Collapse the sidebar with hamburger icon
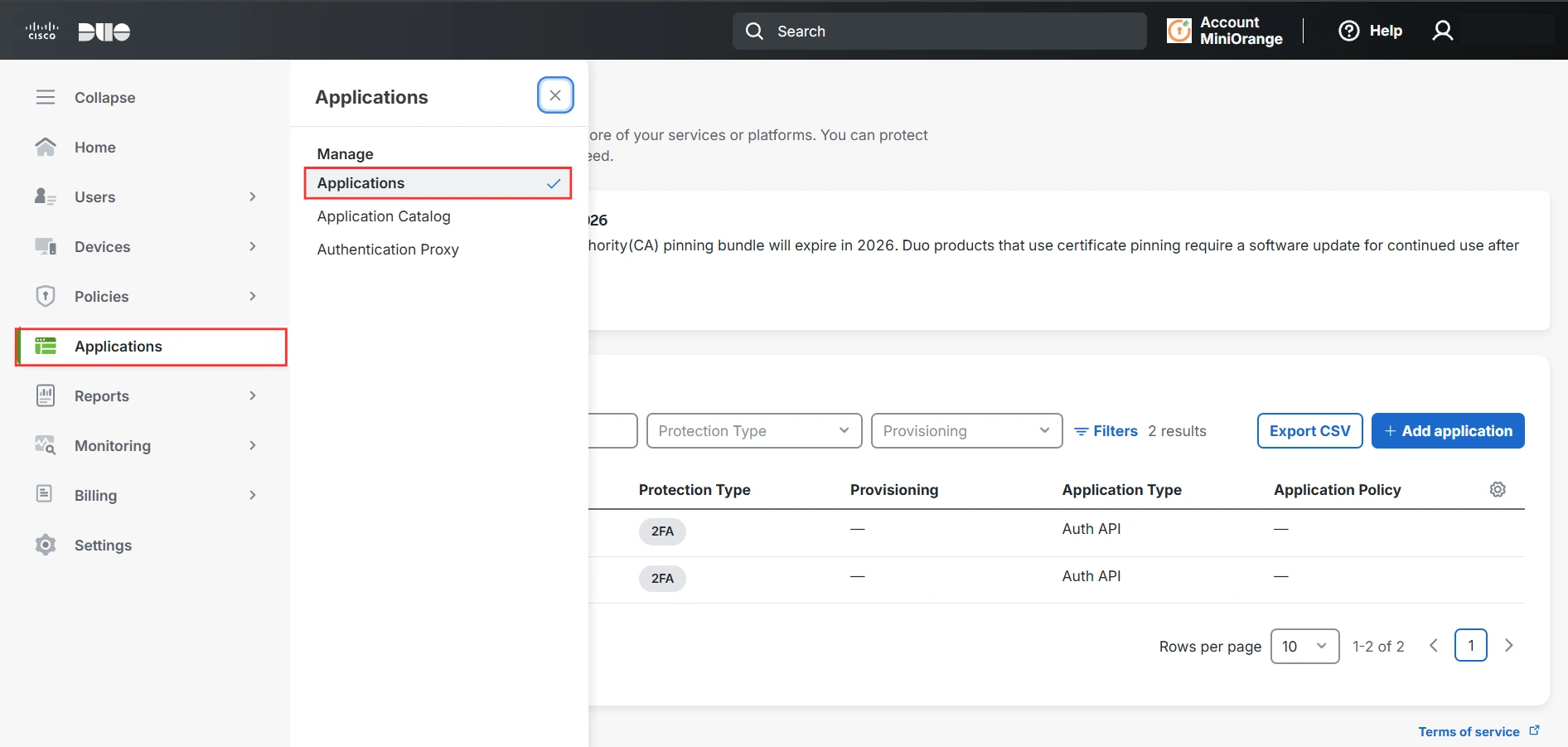 point(46,97)
